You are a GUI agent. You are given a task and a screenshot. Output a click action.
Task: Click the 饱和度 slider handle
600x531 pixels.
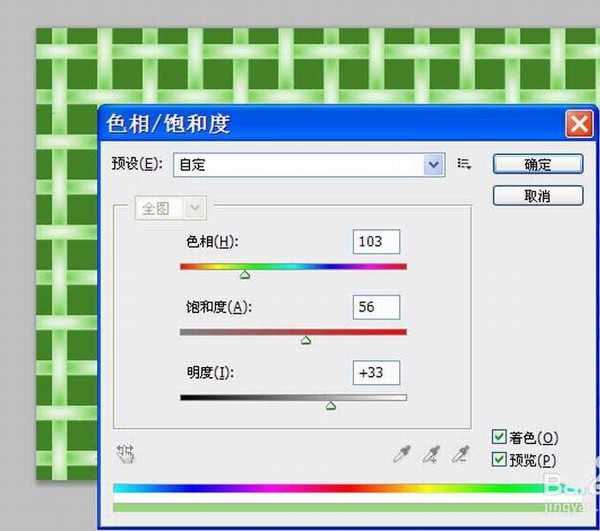tap(305, 340)
